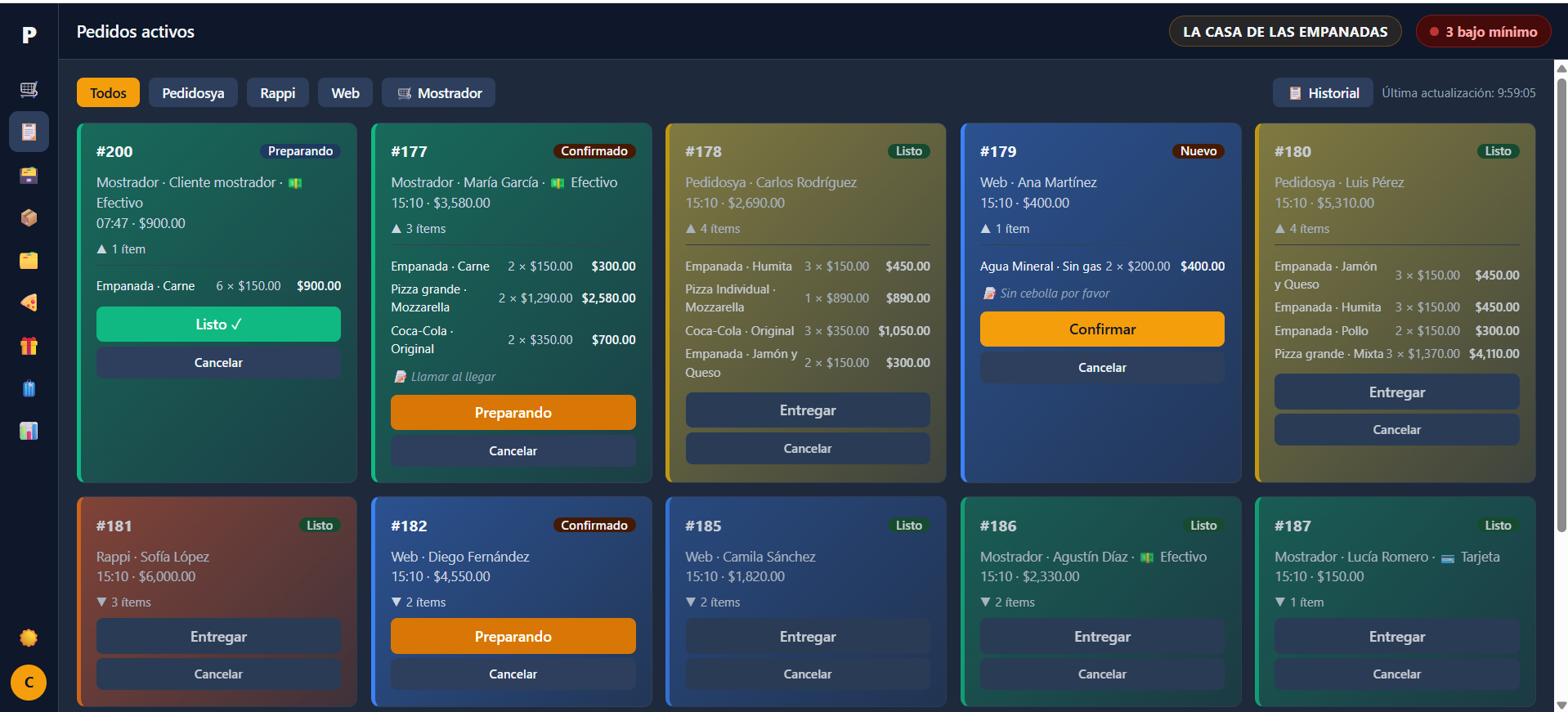1568x712 pixels.
Task: Select the Mostrador filter tab
Action: click(439, 93)
